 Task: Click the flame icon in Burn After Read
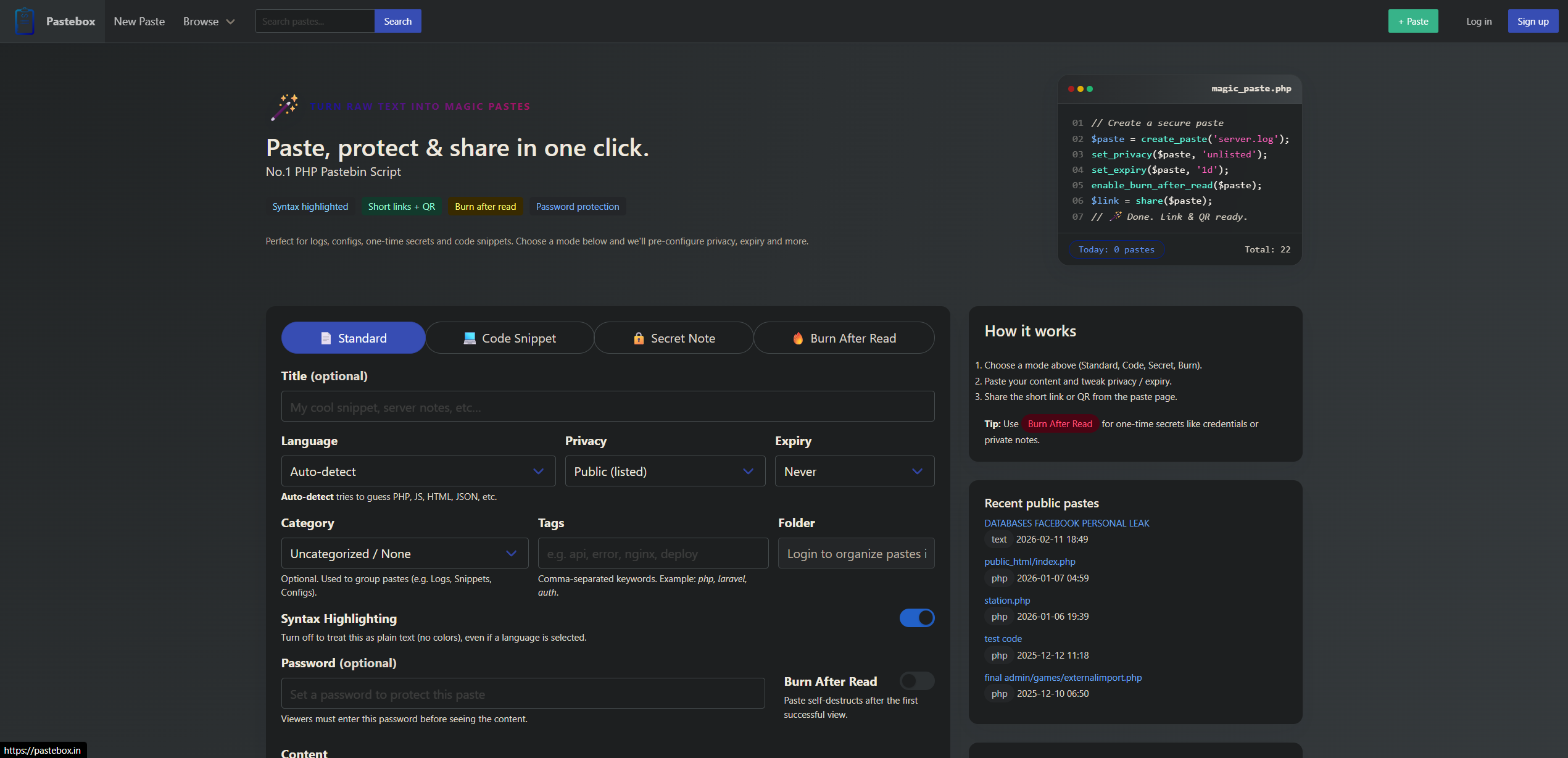798,338
